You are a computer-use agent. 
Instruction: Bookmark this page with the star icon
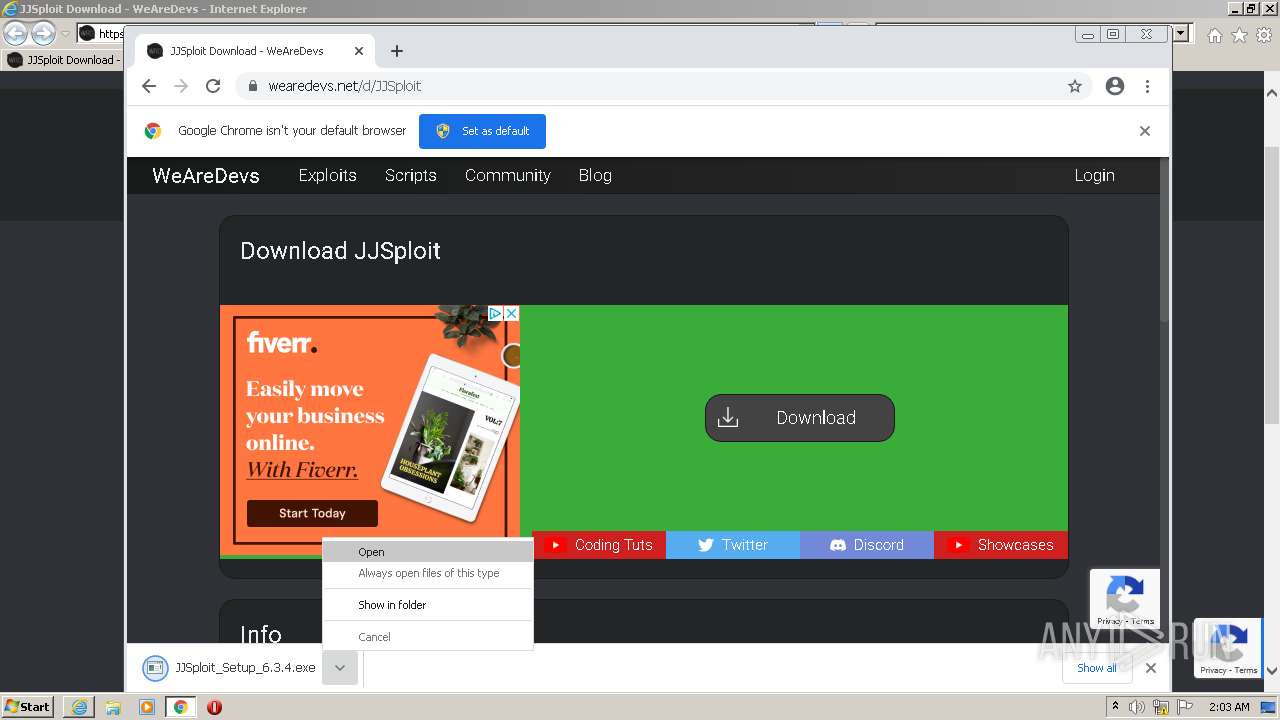pos(1075,86)
